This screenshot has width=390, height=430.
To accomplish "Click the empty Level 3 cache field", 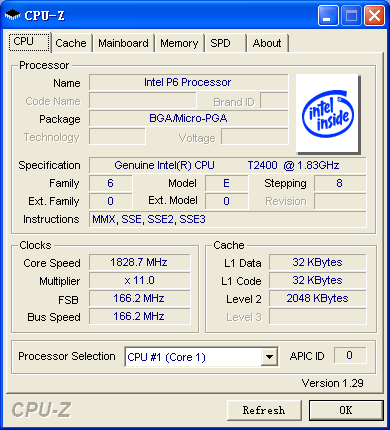I will point(317,316).
